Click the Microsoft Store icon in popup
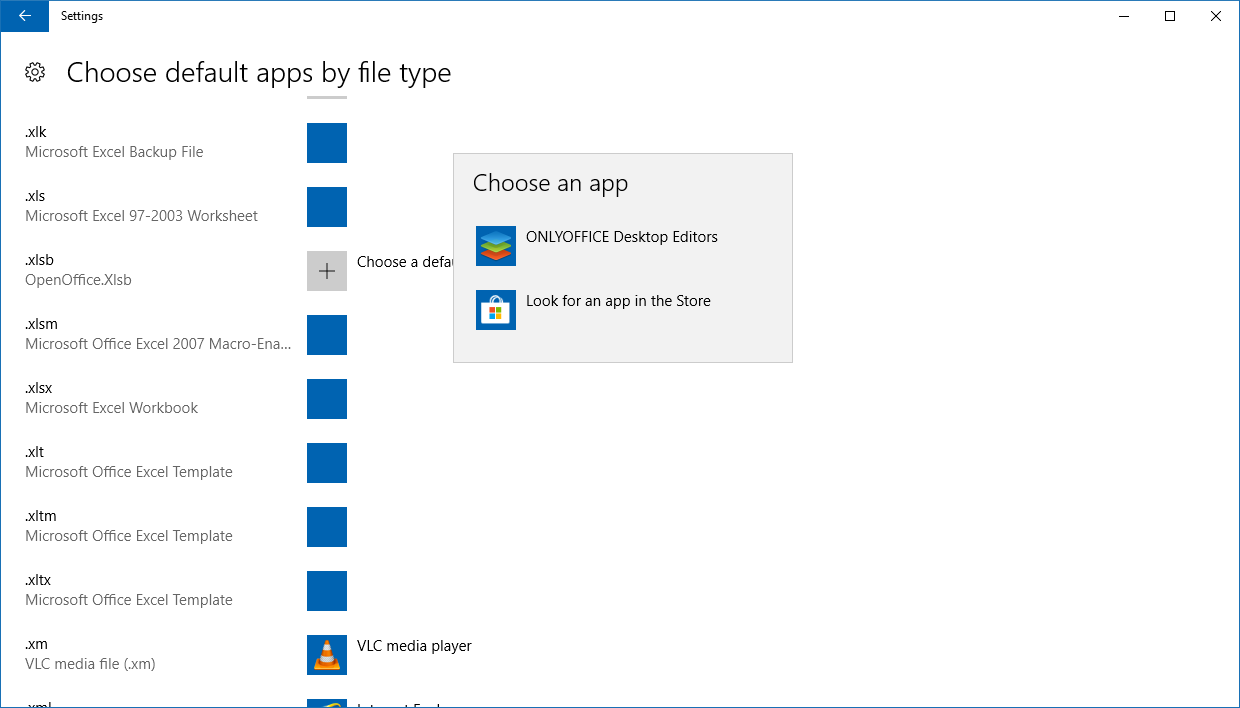The width and height of the screenshot is (1240, 708). 496,310
